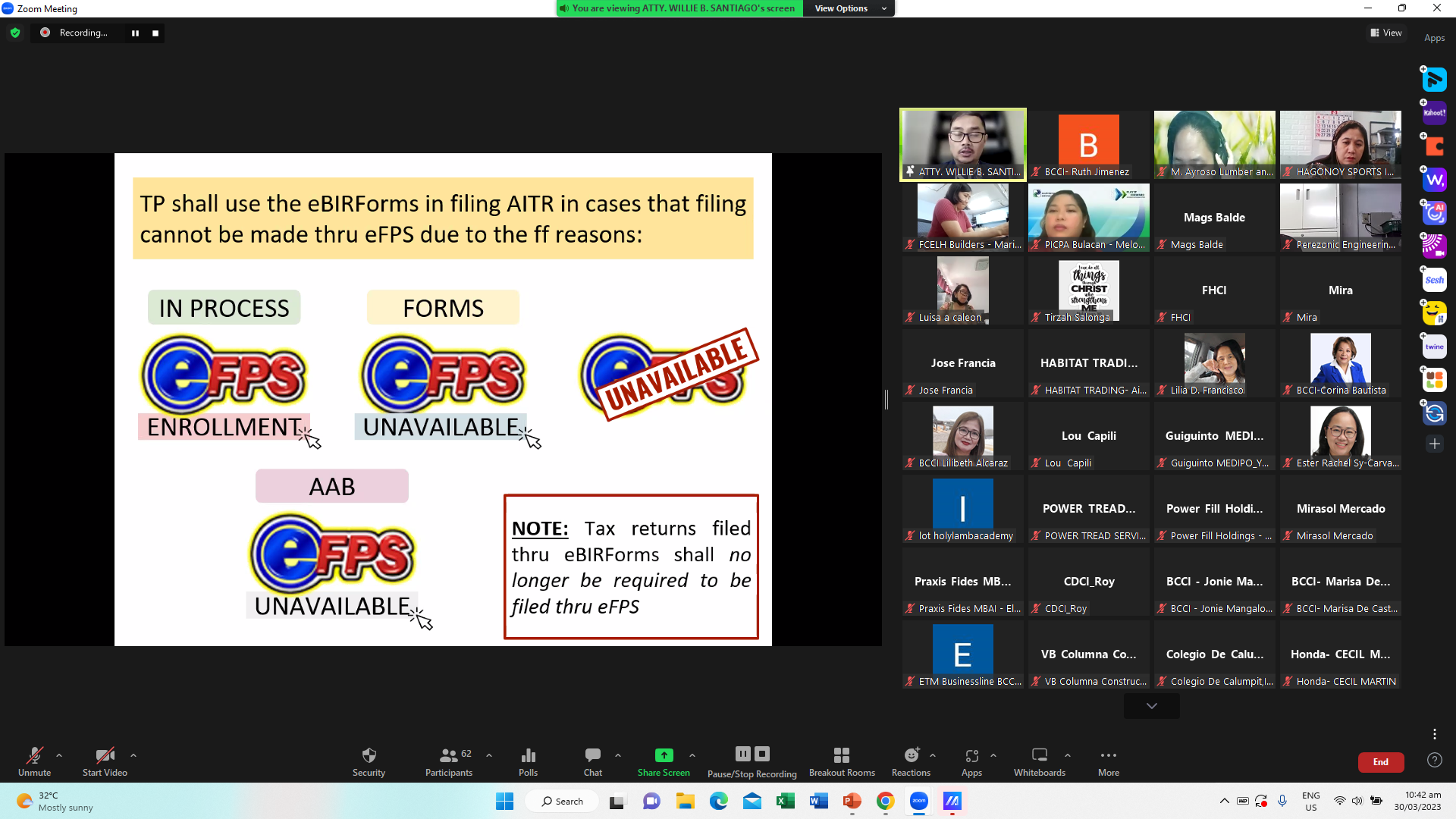Screen dimensions: 1456x819
Task: Open the More menu in toolbar
Action: pyautogui.click(x=1109, y=761)
